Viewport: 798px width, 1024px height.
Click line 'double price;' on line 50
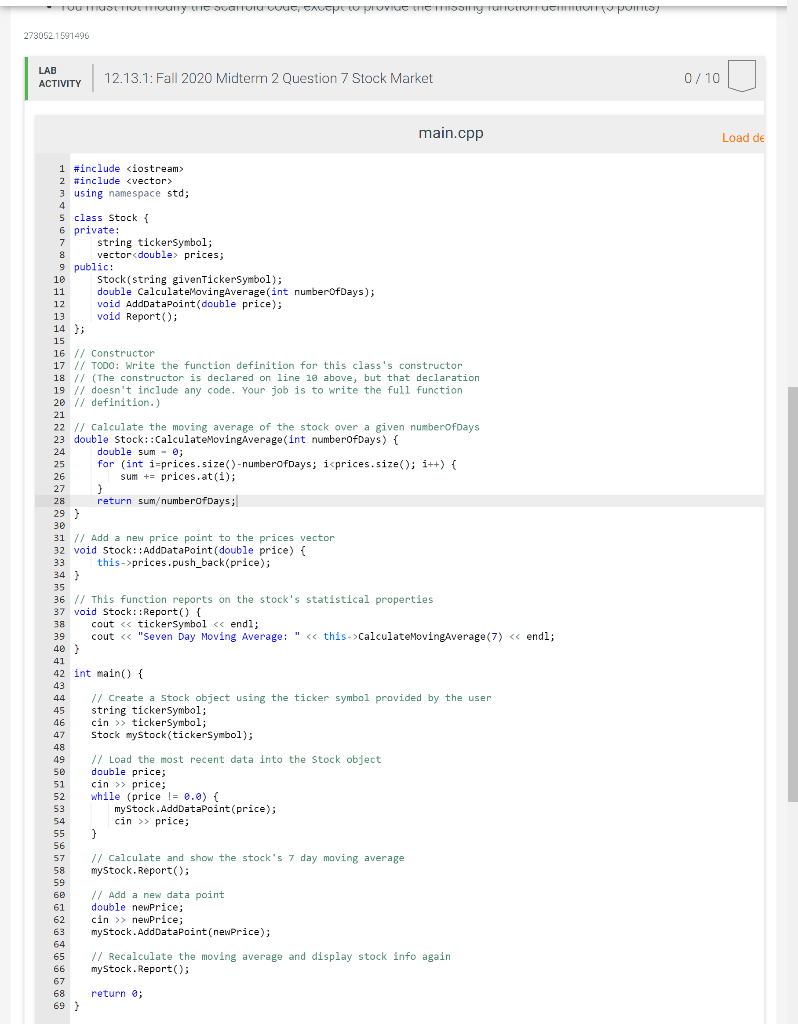(x=129, y=772)
